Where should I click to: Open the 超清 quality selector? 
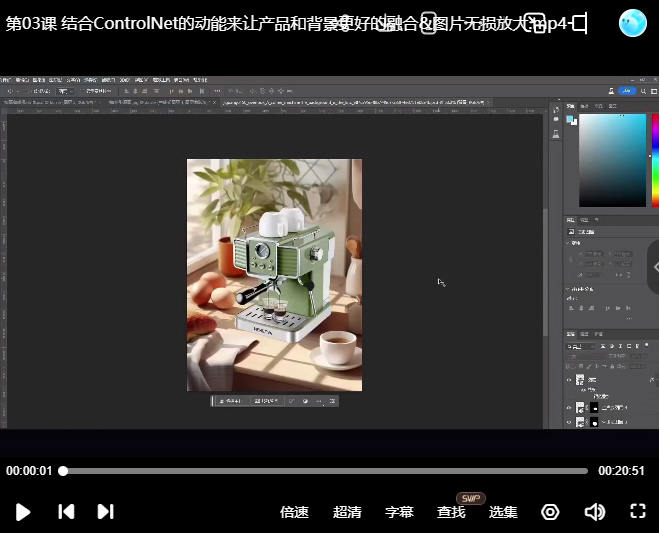(x=347, y=512)
